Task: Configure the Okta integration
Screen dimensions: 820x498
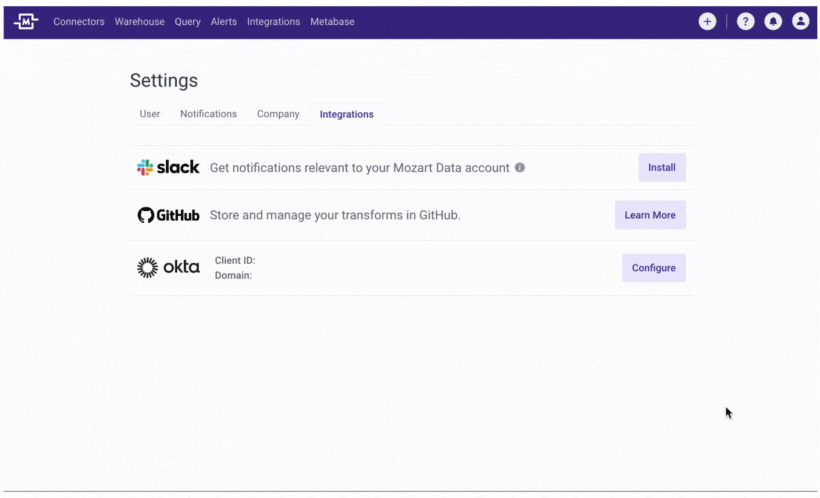Action: point(653,268)
